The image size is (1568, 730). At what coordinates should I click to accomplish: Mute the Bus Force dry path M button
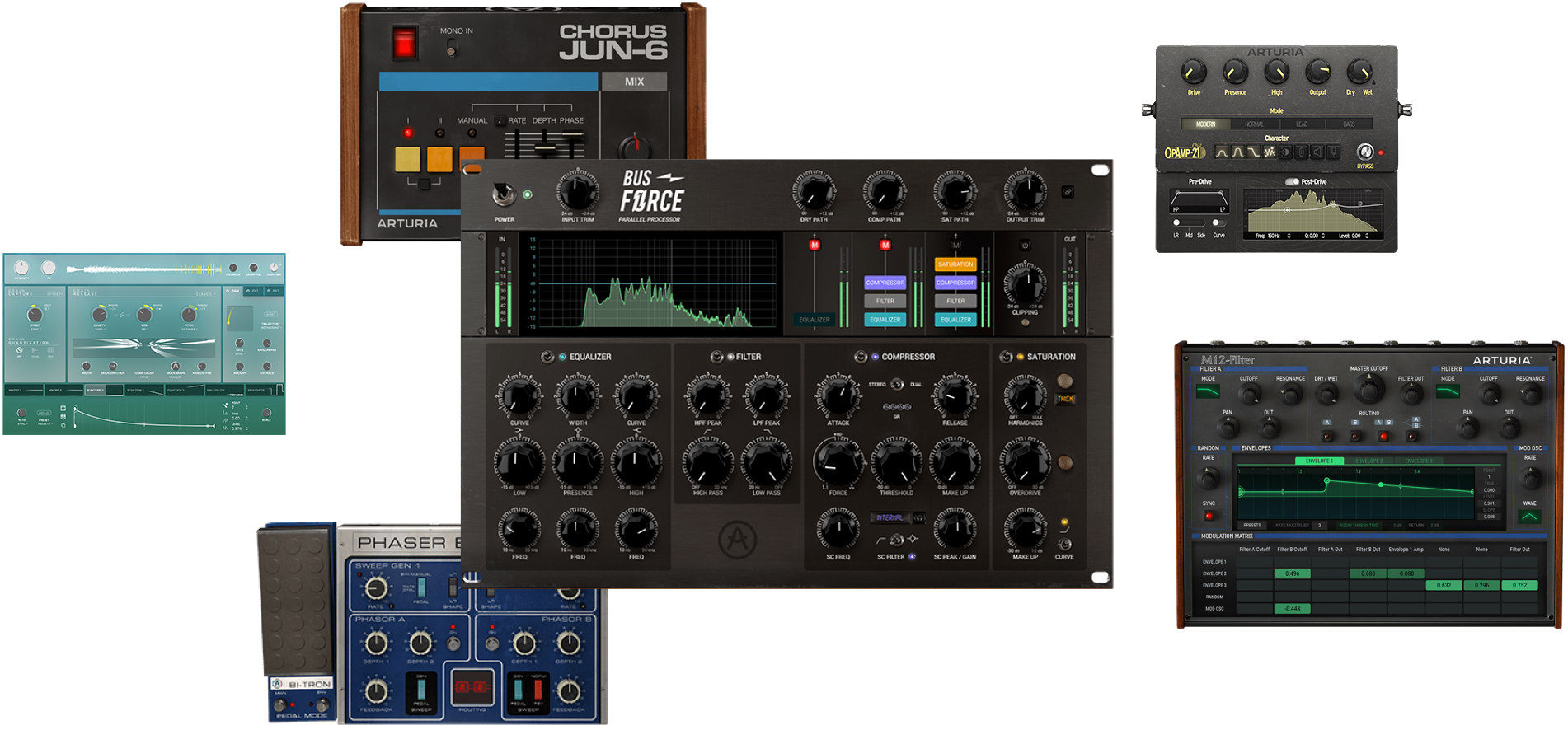[815, 245]
